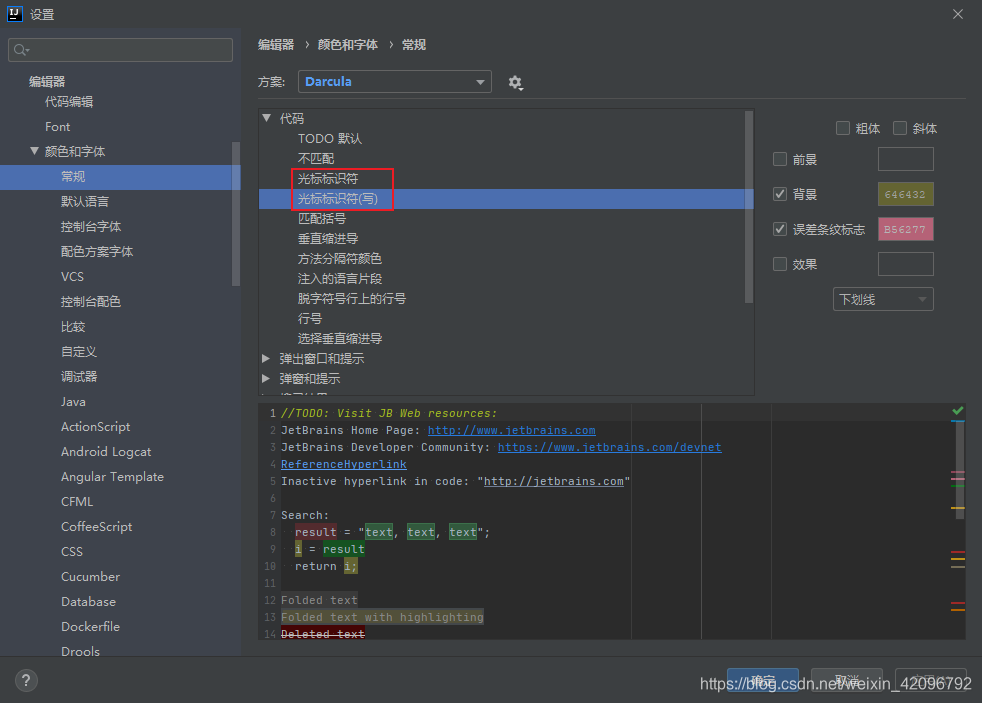Screen dimensions: 982x703
Task: Collapse the 颜色和字体 sidebar section
Action: click(x=34, y=151)
